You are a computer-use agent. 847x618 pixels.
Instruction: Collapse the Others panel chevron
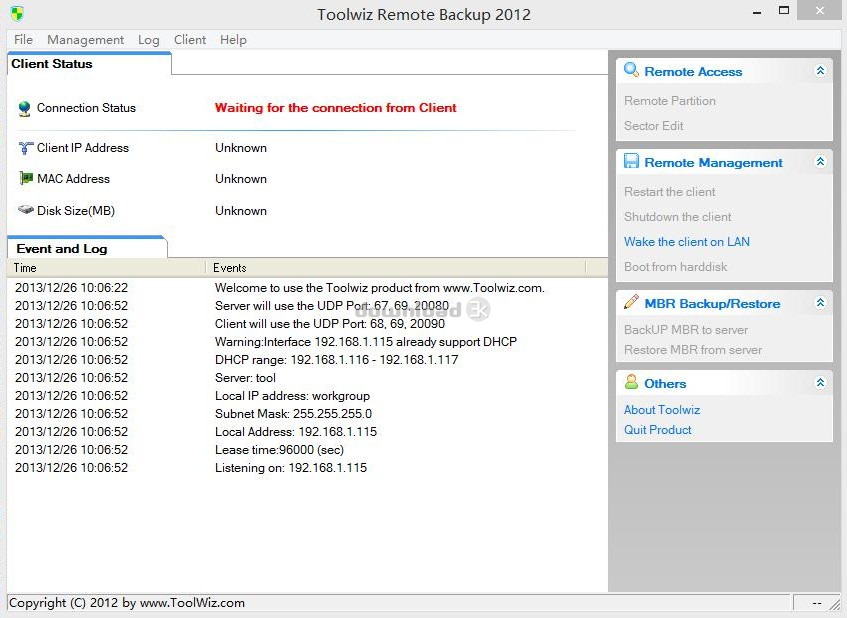pos(820,383)
